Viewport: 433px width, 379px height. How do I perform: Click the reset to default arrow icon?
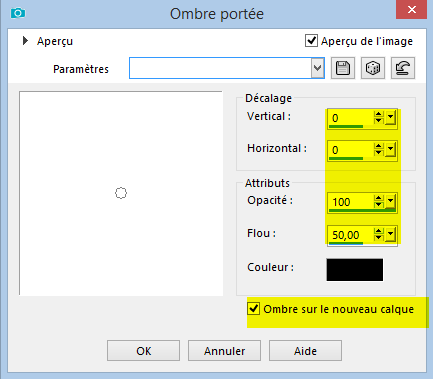[x=403, y=68]
